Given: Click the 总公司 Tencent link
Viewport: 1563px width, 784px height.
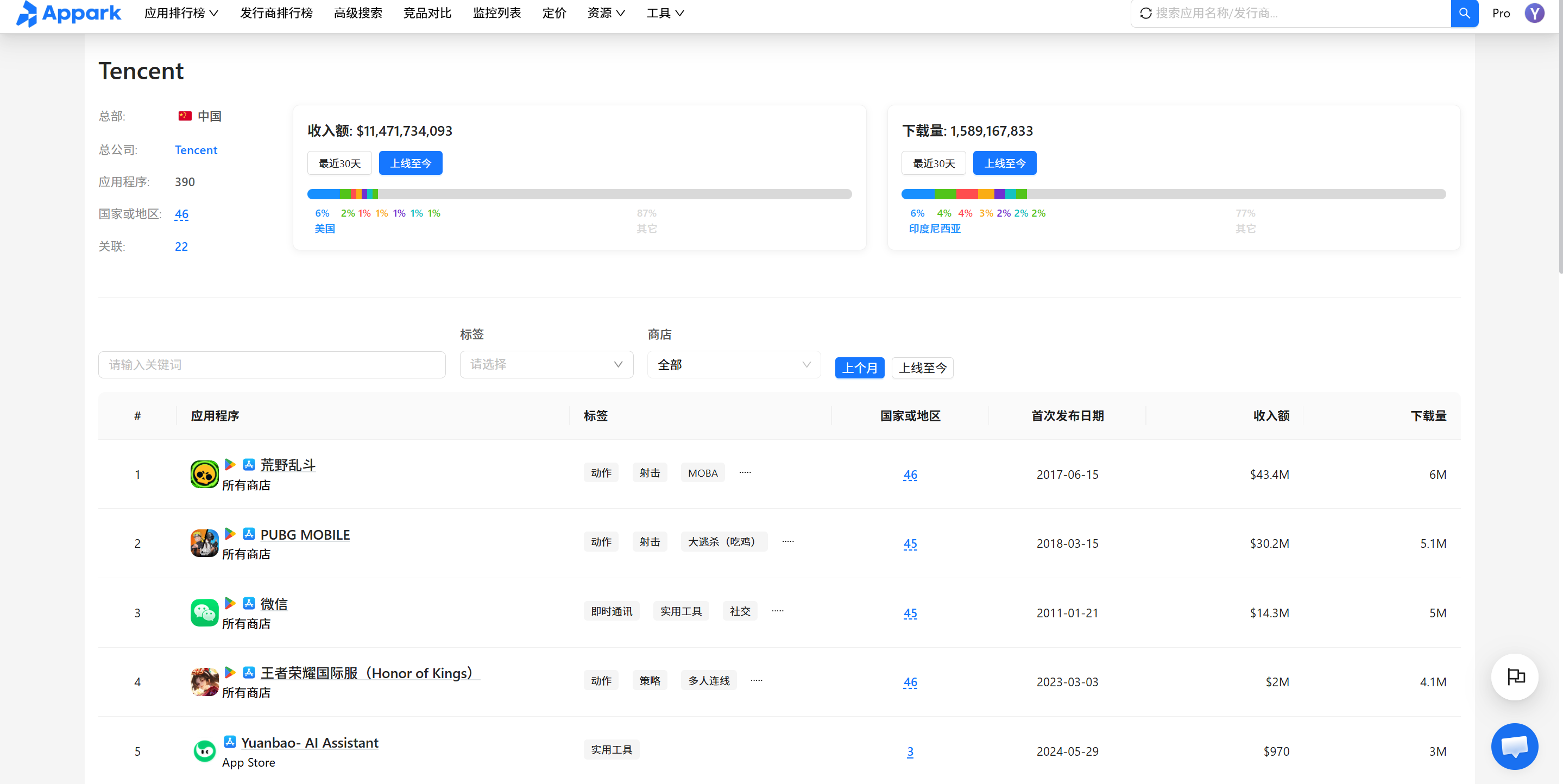Looking at the screenshot, I should pos(196,150).
